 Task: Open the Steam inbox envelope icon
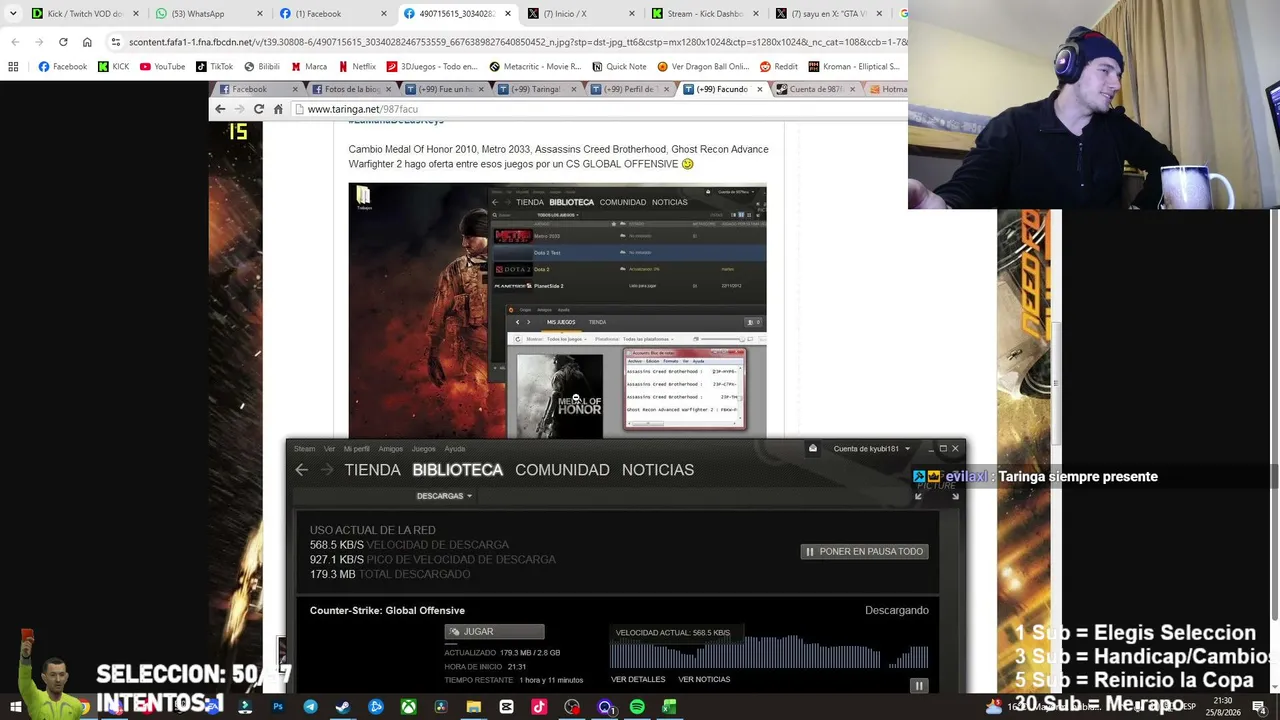[813, 448]
